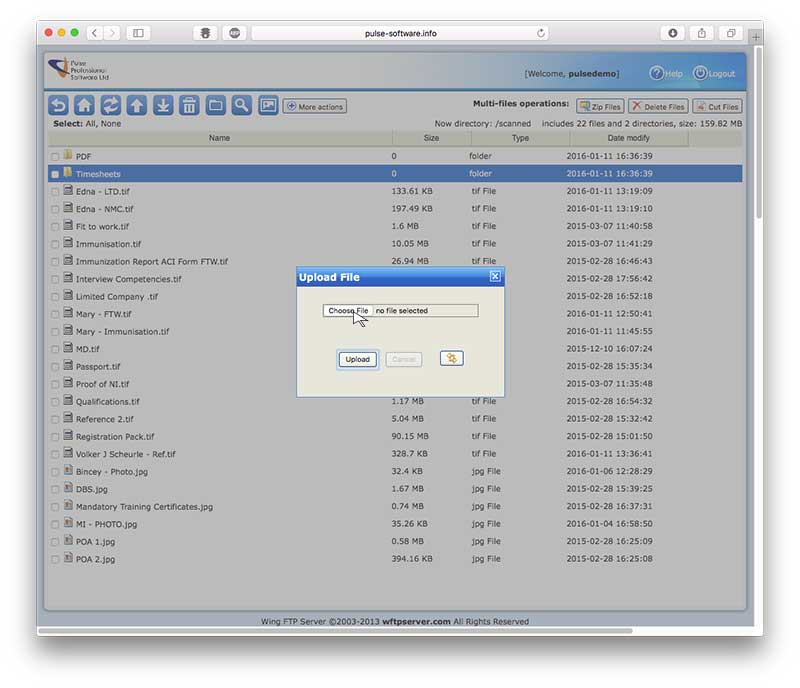Open the Search magnifier tool
This screenshot has width=800, height=688.
tap(241, 105)
